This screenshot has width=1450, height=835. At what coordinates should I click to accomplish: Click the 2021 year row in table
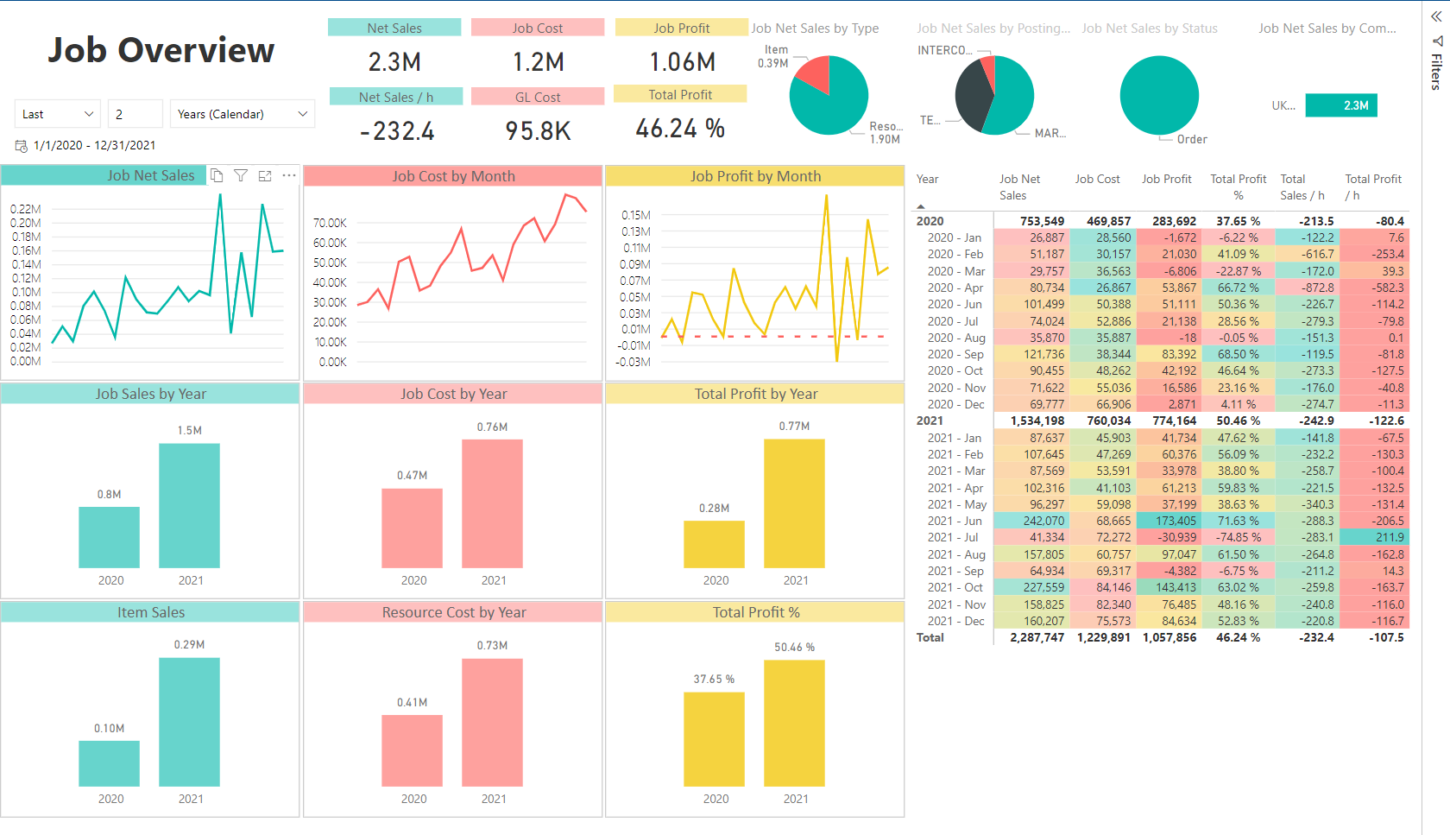click(x=1161, y=421)
